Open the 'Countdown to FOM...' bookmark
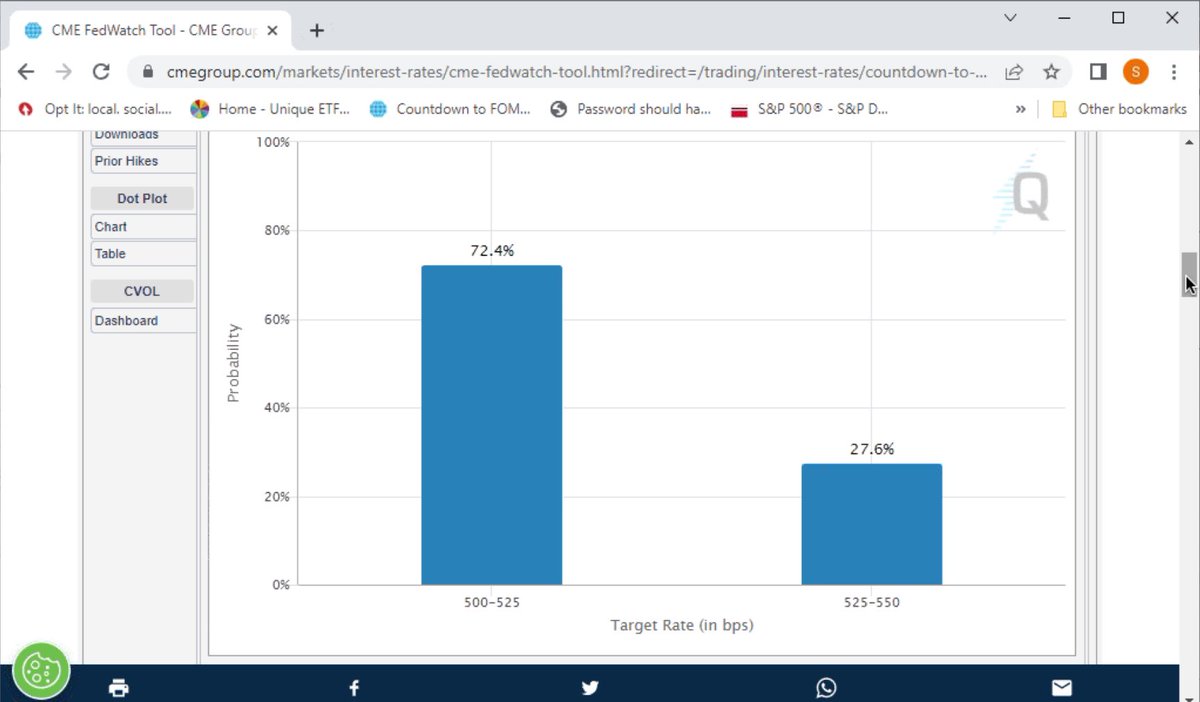The height and width of the screenshot is (702, 1200). coord(450,109)
